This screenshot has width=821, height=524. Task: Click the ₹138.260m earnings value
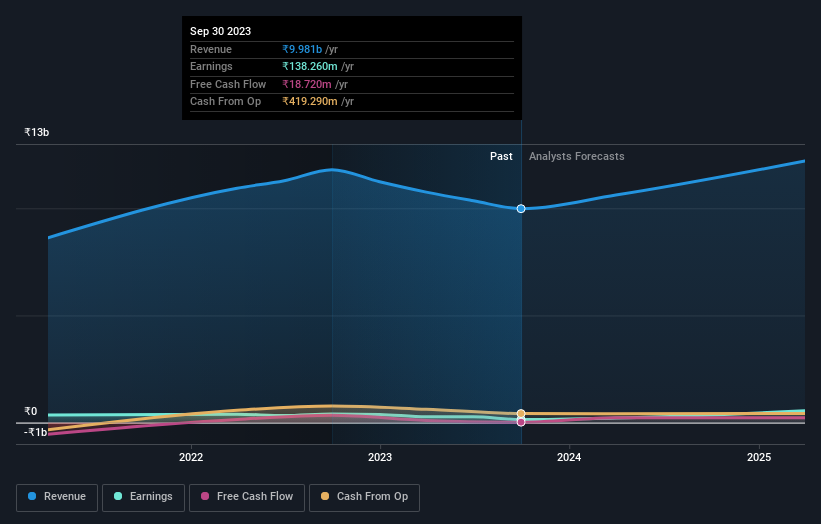pyautogui.click(x=310, y=66)
